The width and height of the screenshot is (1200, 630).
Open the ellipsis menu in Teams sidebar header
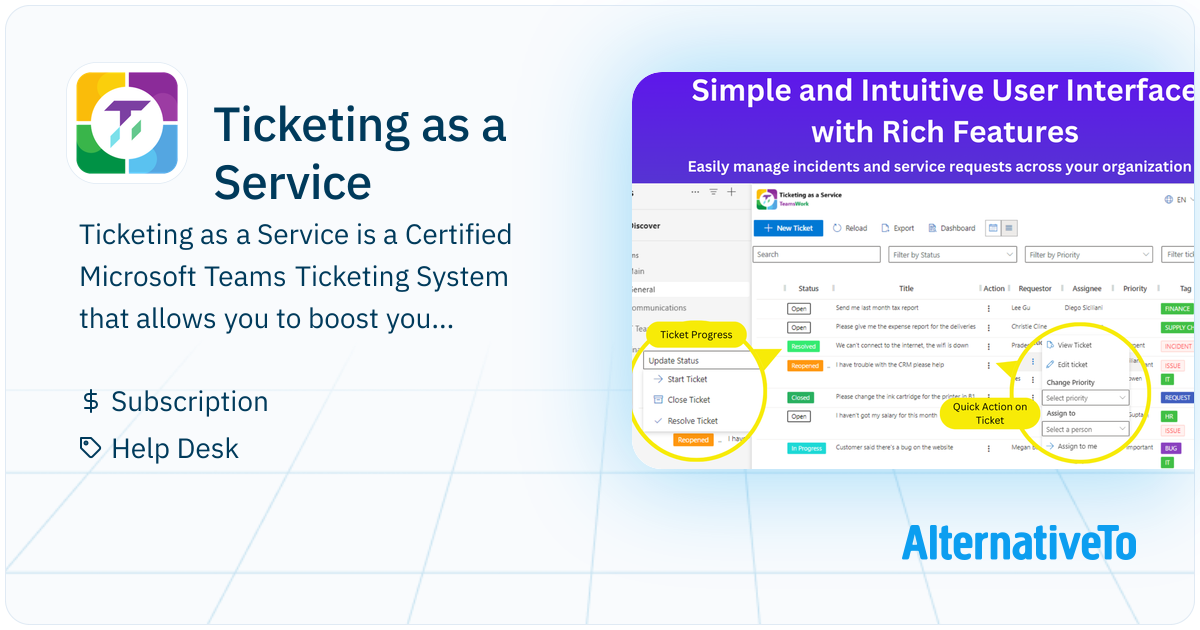[x=695, y=192]
